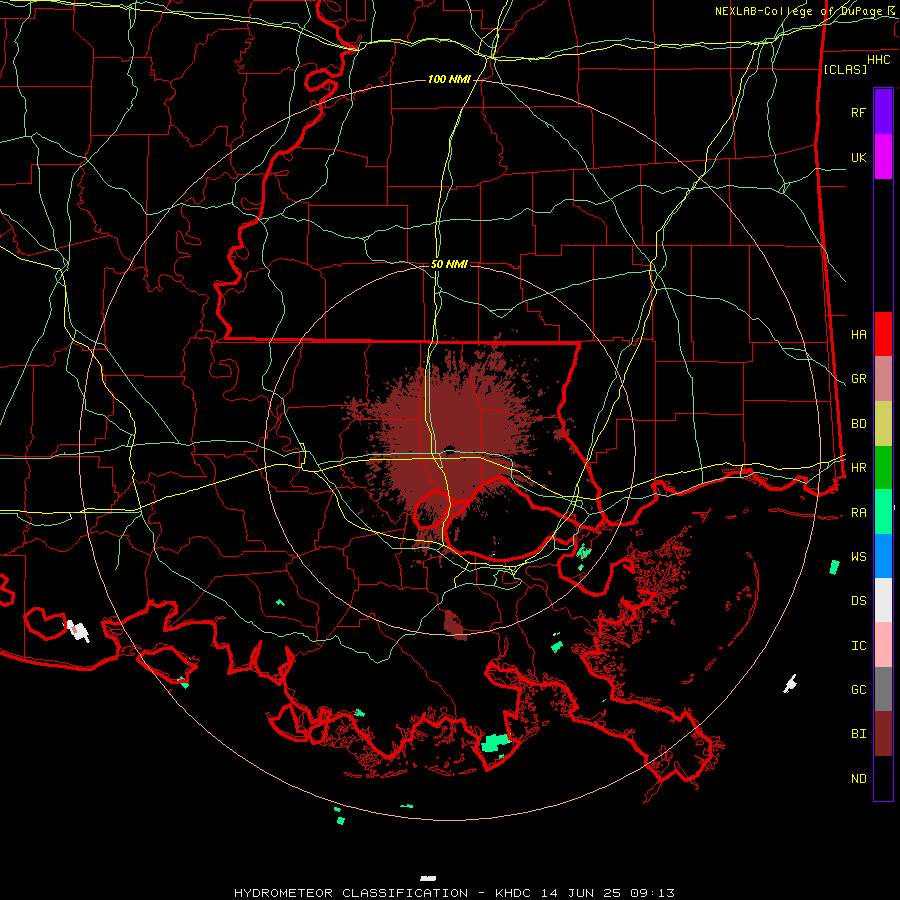900x900 pixels.
Task: Click the GC legend label
Action: point(858,690)
